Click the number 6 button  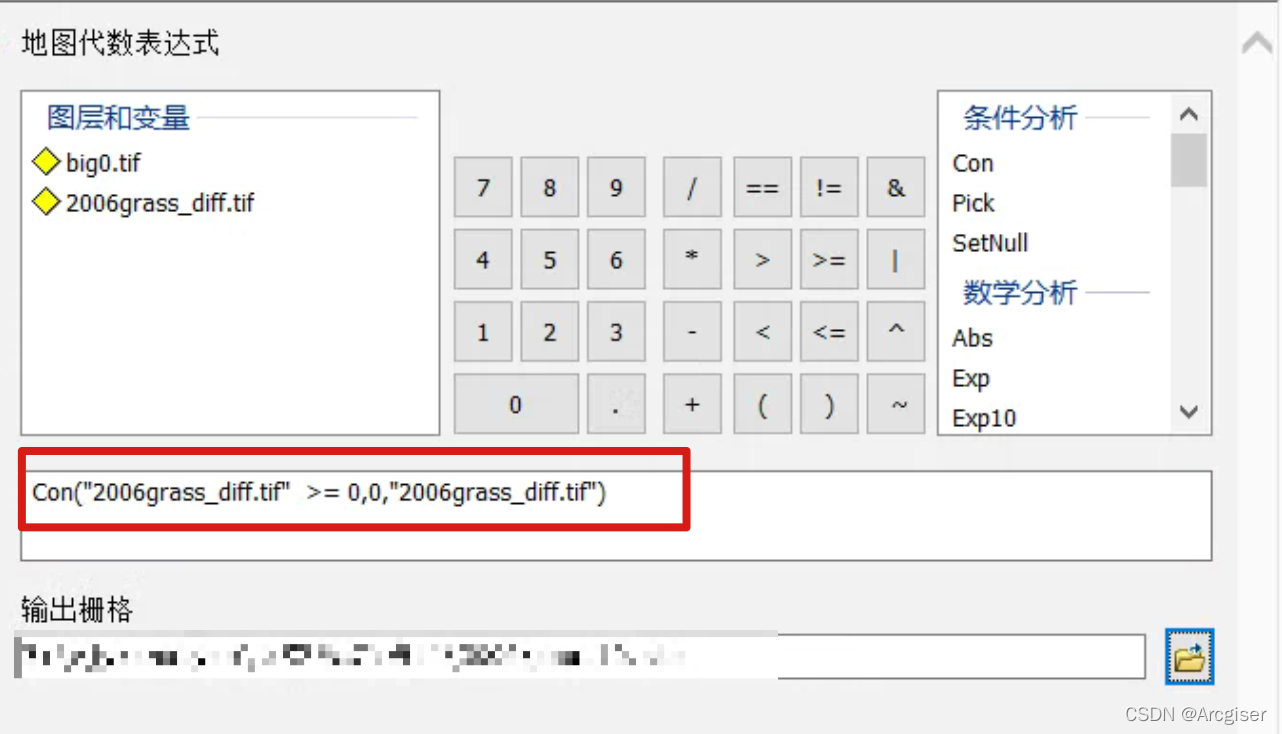point(616,260)
